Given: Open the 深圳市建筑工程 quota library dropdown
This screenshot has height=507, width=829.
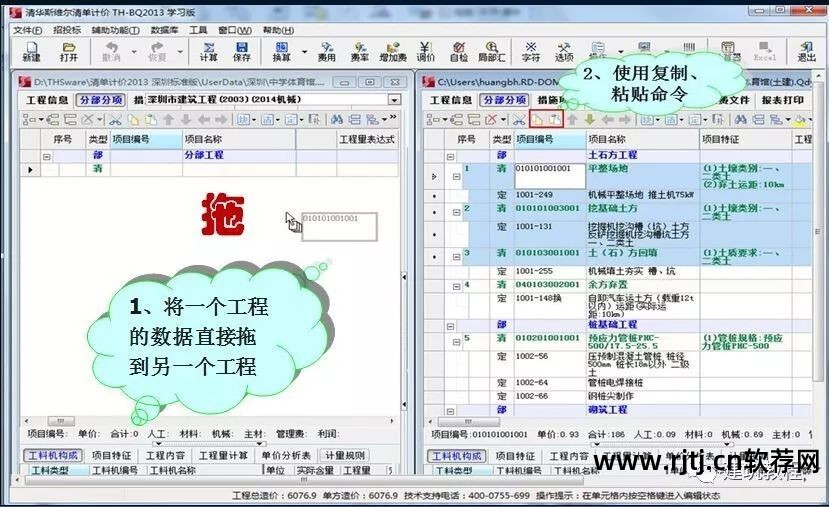Looking at the screenshot, I should [394, 100].
